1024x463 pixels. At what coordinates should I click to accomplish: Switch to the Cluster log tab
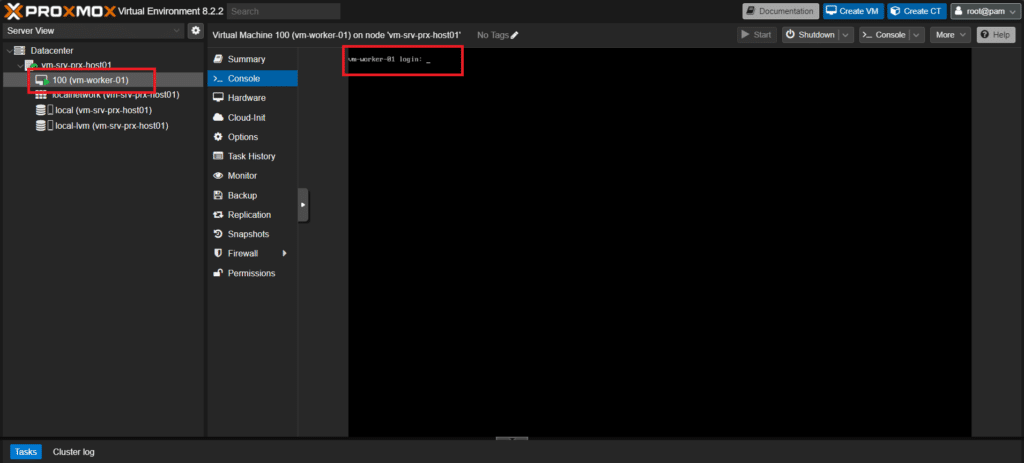click(74, 452)
